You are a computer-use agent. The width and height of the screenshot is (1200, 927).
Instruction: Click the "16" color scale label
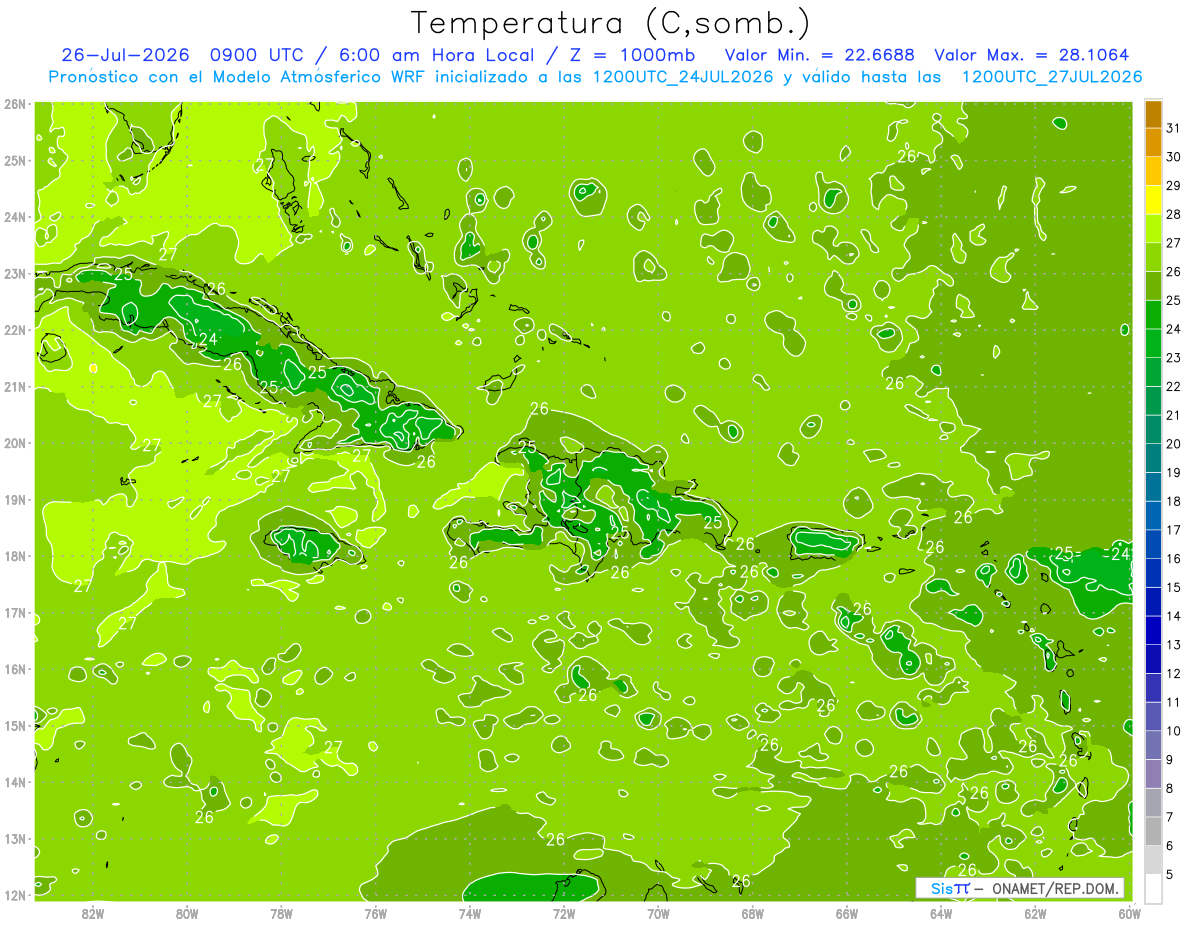(1174, 558)
